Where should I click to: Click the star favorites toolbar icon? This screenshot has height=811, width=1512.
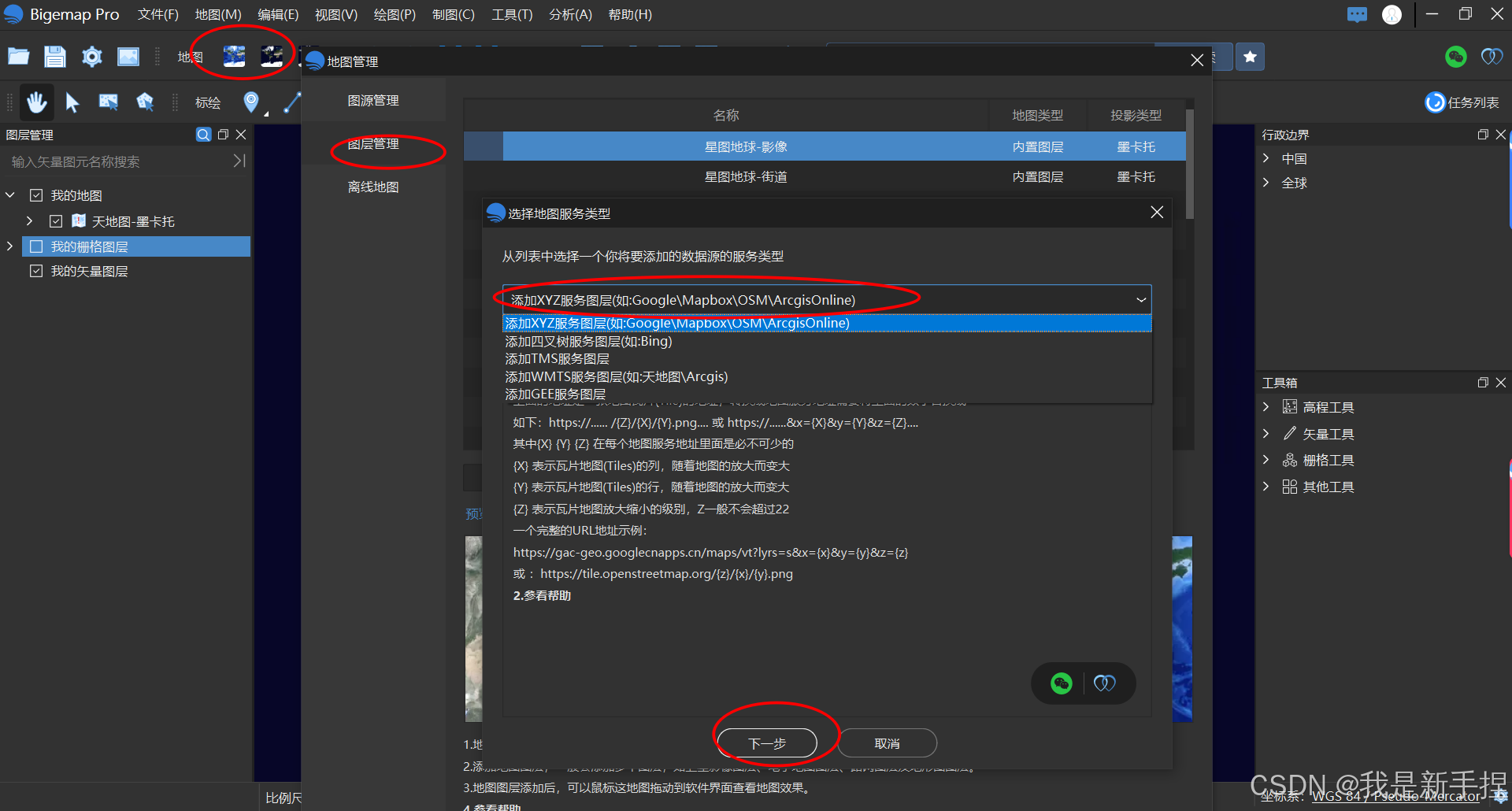click(1250, 57)
